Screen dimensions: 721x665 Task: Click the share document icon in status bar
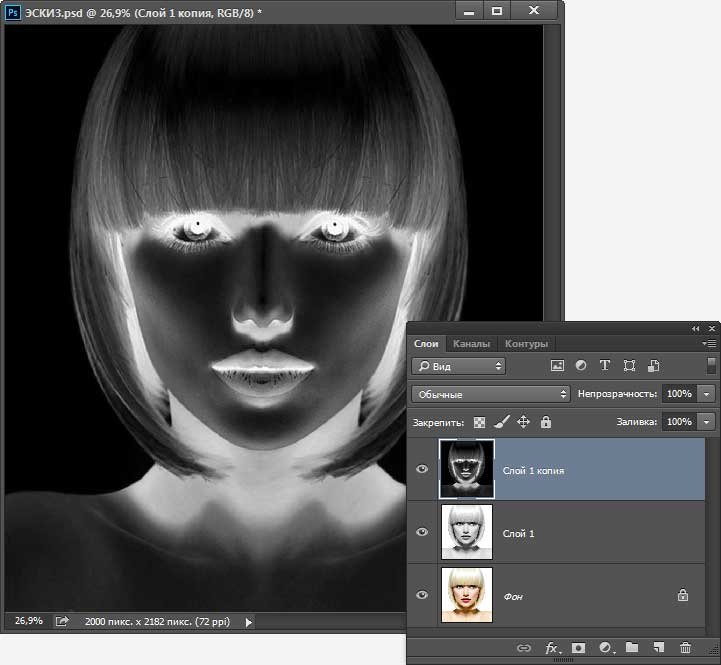pos(62,621)
